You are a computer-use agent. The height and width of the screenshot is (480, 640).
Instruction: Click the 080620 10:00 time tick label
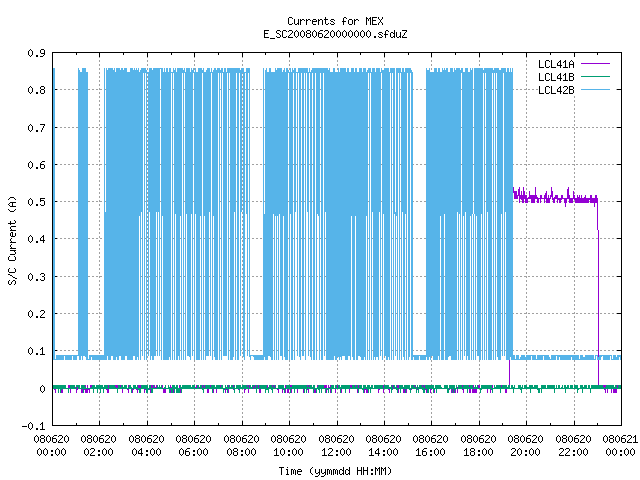click(x=289, y=446)
